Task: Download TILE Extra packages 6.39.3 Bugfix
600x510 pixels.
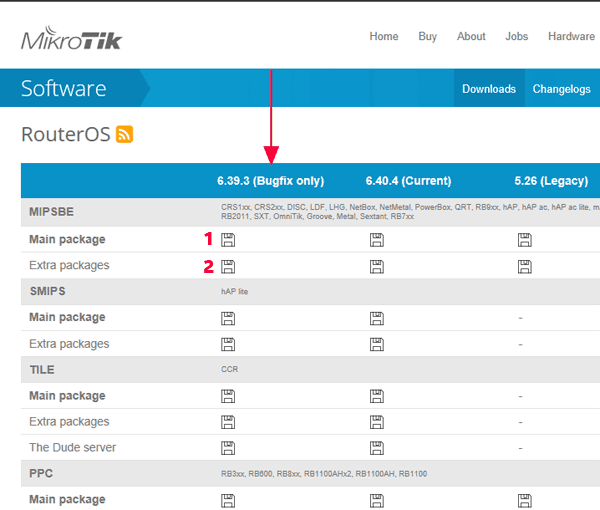Action: click(x=228, y=422)
